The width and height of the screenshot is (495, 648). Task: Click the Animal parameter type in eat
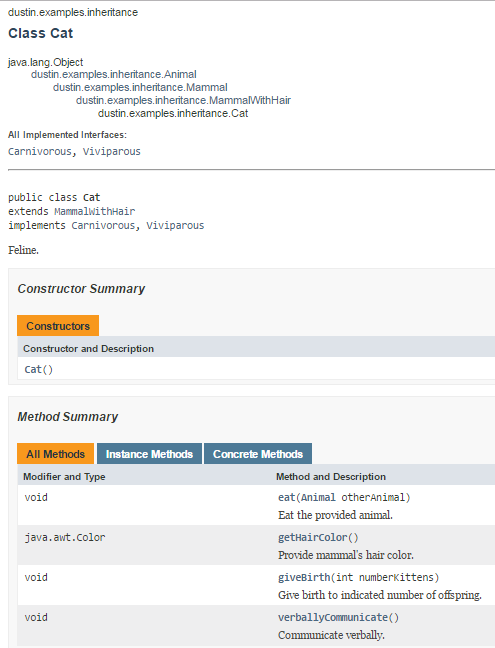(x=318, y=498)
